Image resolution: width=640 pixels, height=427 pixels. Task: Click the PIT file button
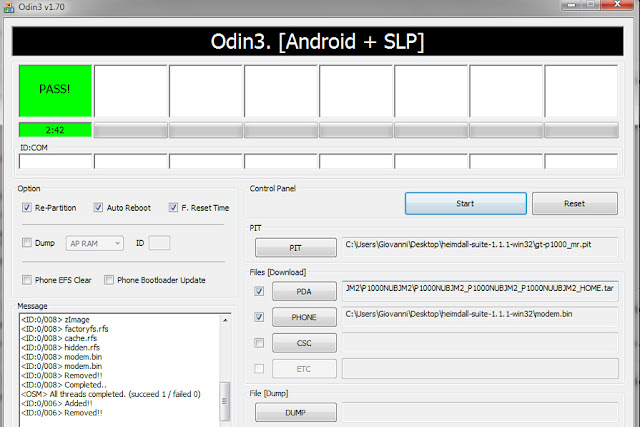[296, 248]
